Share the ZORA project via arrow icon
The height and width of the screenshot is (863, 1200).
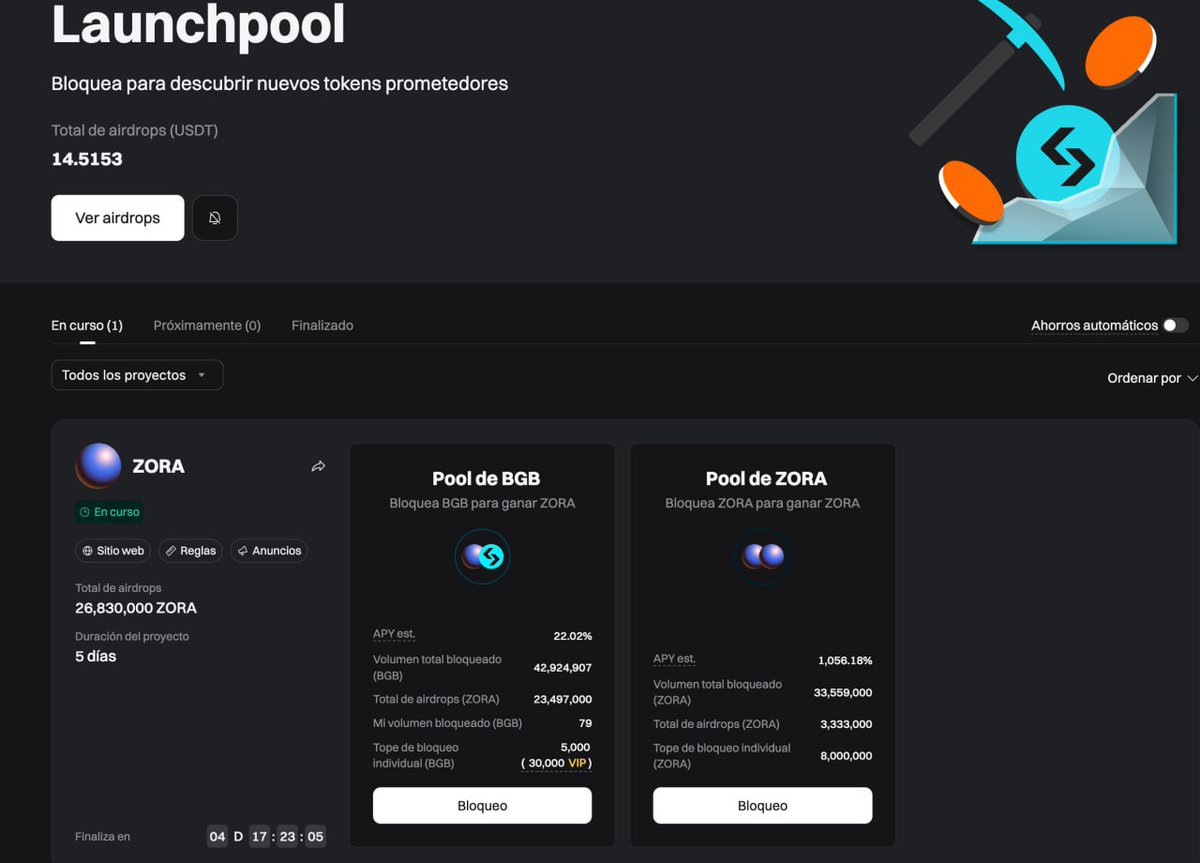pos(318,466)
